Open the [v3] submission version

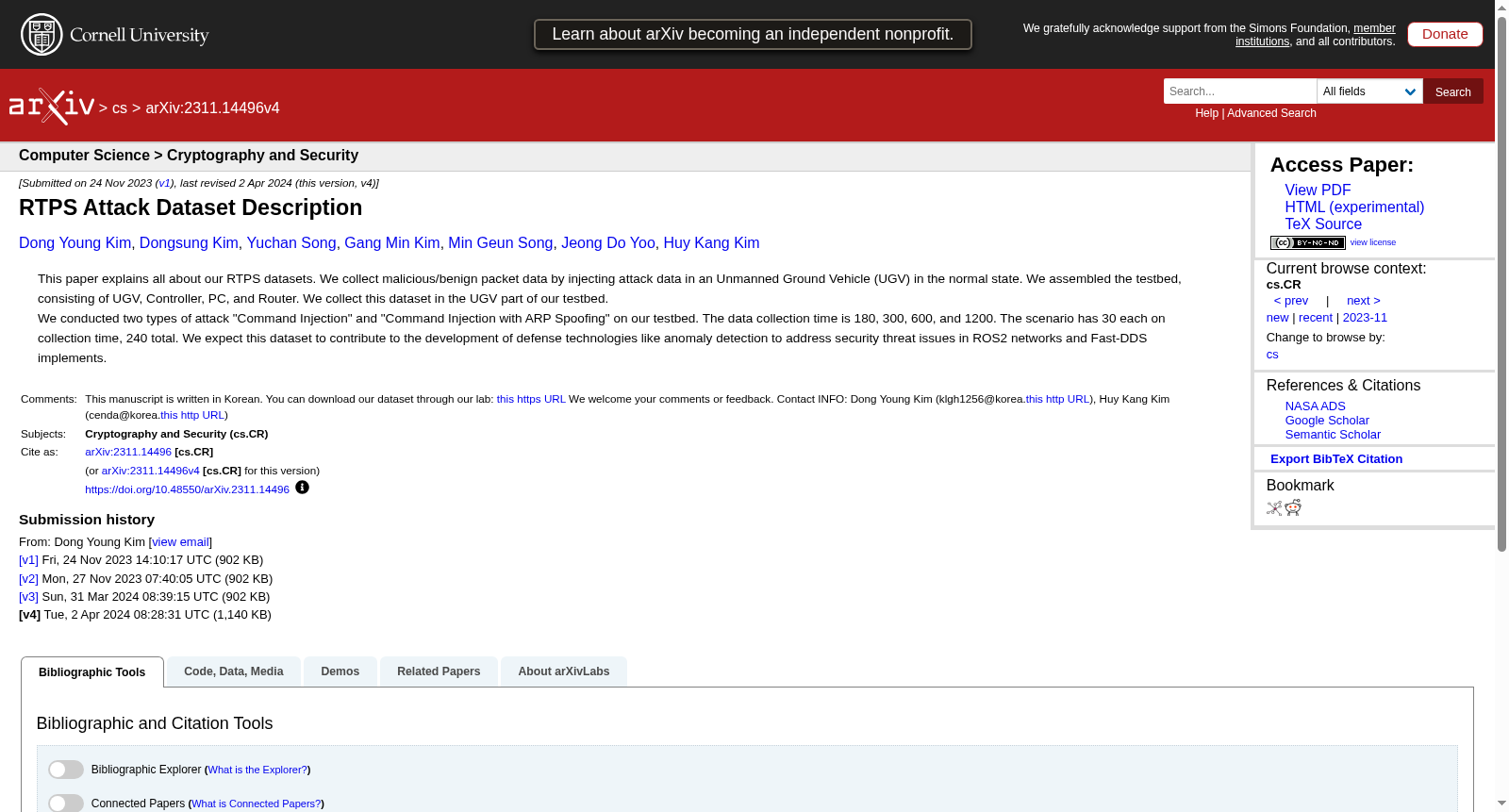click(28, 597)
